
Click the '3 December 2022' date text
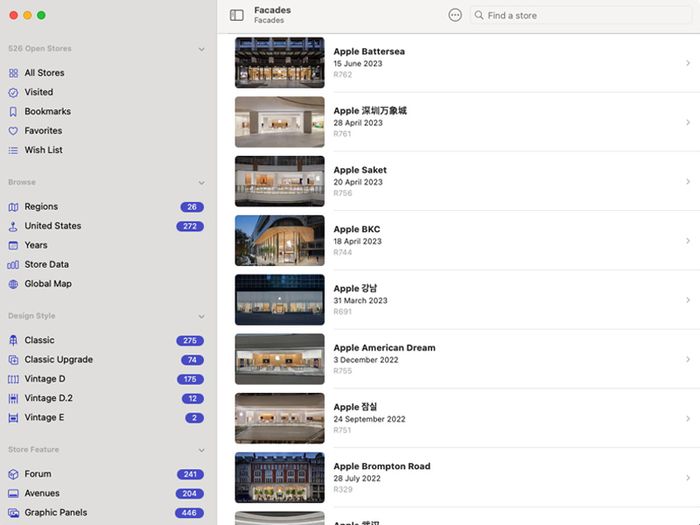[x=366, y=360]
